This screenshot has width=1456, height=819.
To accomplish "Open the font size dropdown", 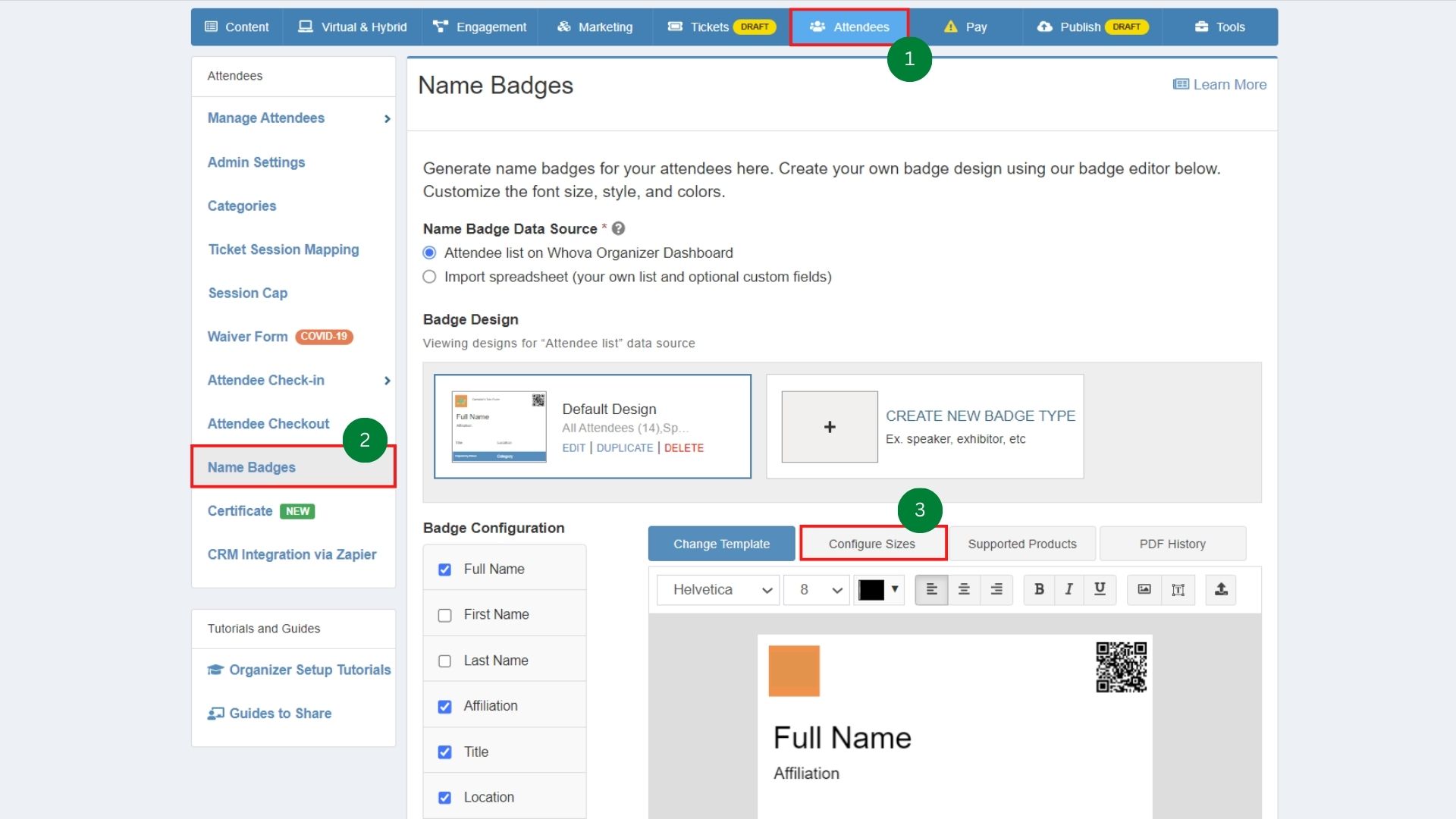I will (x=816, y=589).
